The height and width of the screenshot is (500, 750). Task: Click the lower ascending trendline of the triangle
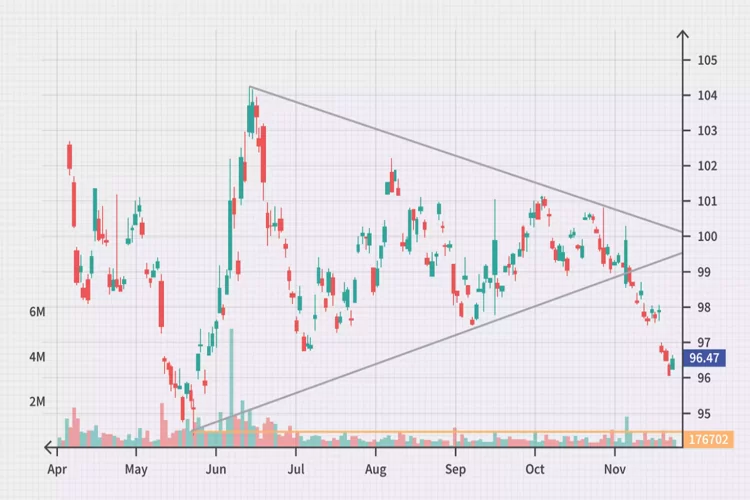(438, 342)
